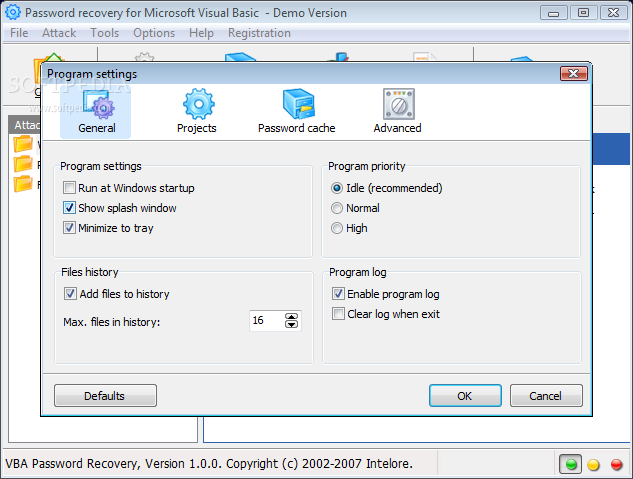Open the Help menu
This screenshot has height=479, width=633.
(201, 33)
